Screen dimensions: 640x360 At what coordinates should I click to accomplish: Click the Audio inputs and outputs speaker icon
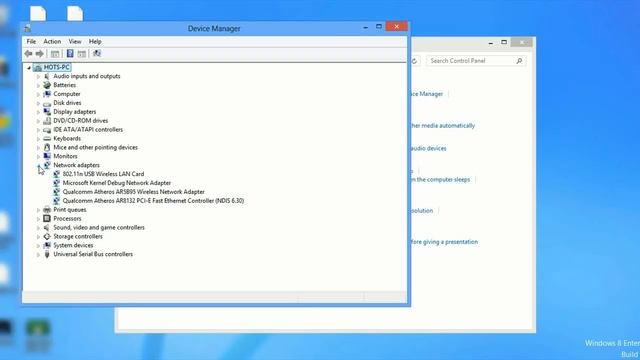pyautogui.click(x=47, y=76)
